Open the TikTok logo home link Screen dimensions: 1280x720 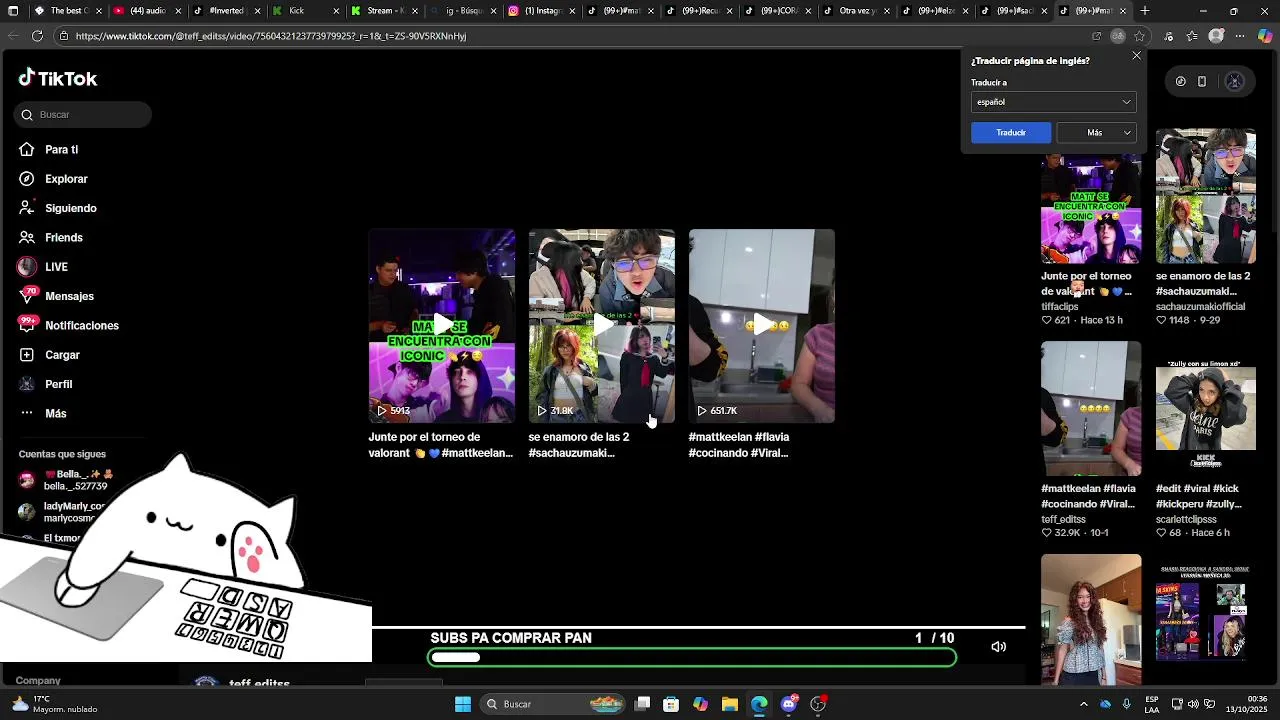(x=57, y=78)
